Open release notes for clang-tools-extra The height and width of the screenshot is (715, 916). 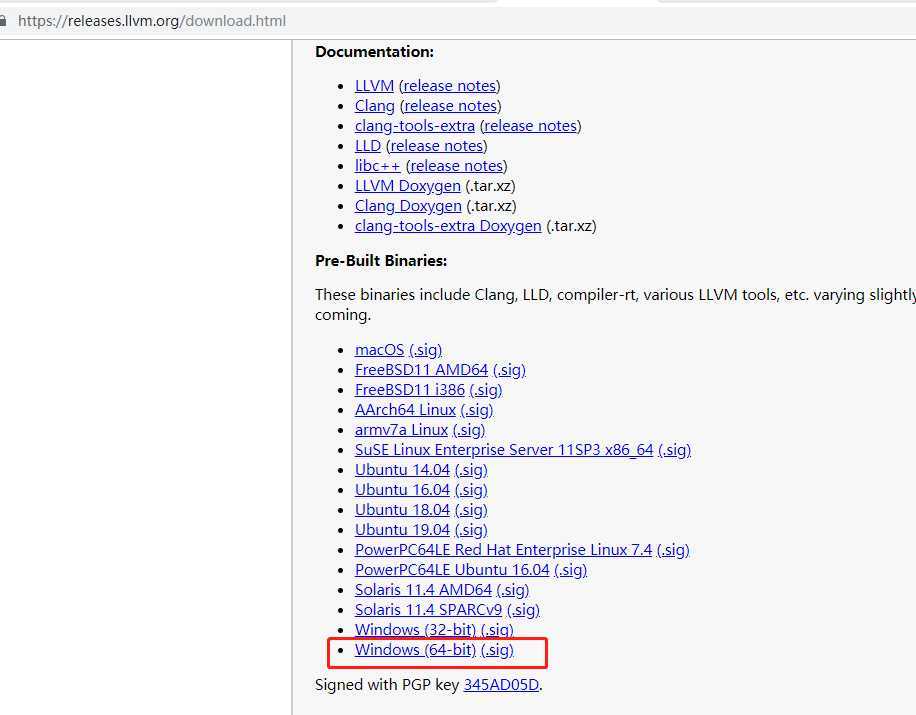(530, 126)
